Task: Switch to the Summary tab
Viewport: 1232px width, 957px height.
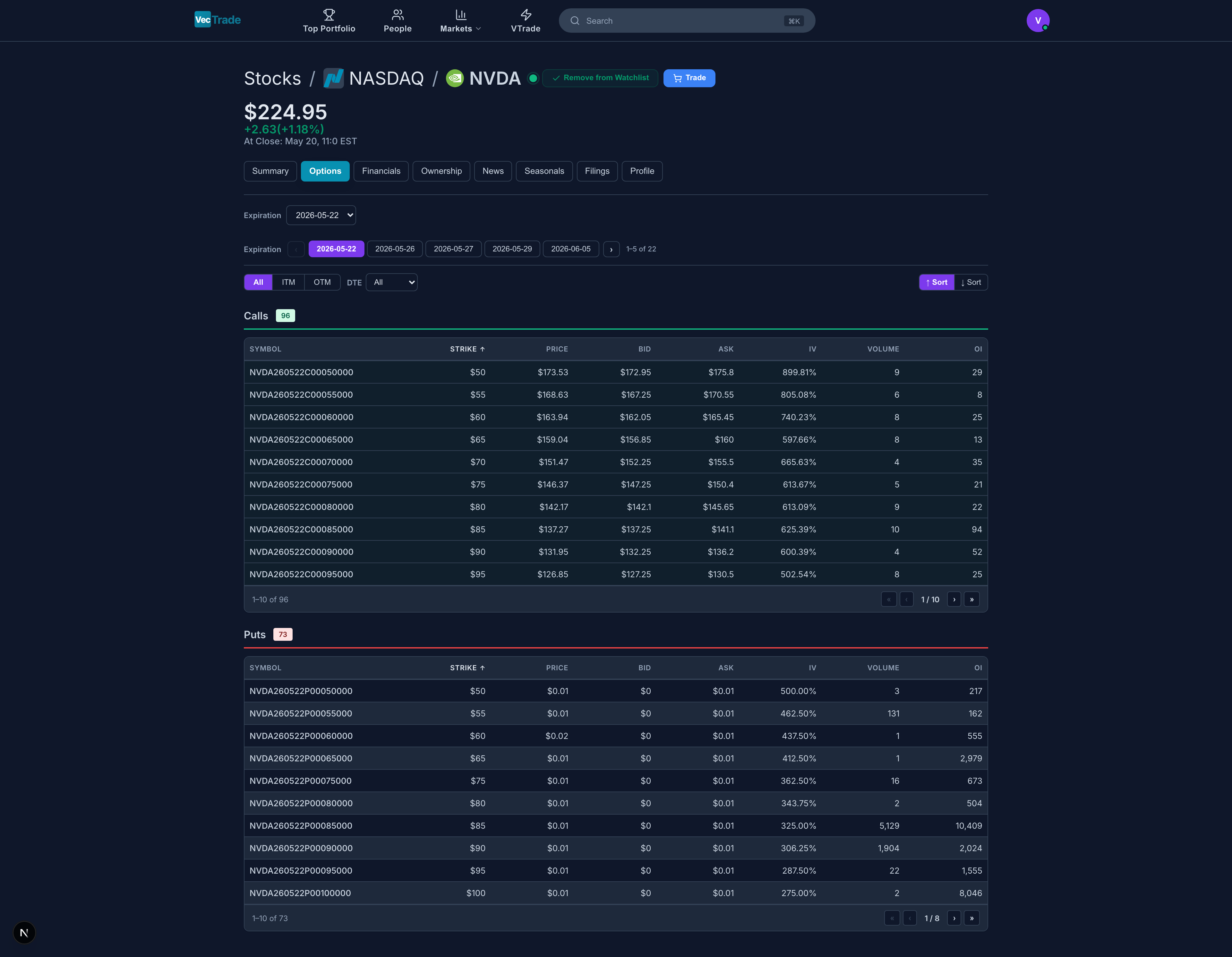Action: [x=270, y=171]
